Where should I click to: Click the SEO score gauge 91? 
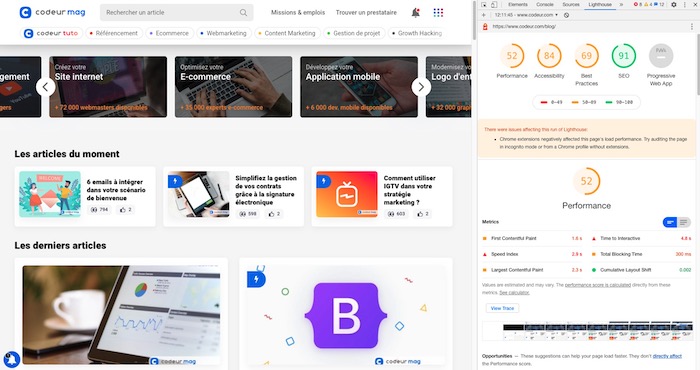tap(624, 56)
